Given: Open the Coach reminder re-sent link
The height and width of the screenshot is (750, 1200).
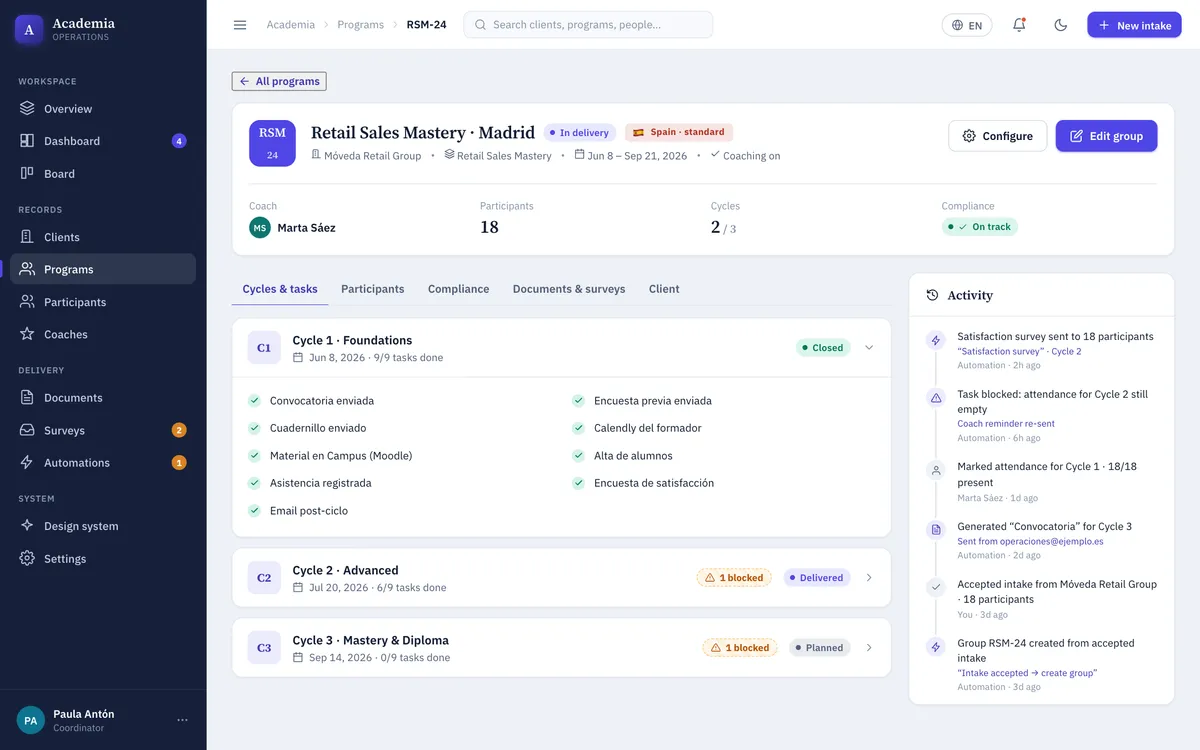Looking at the screenshot, I should click(1006, 424).
